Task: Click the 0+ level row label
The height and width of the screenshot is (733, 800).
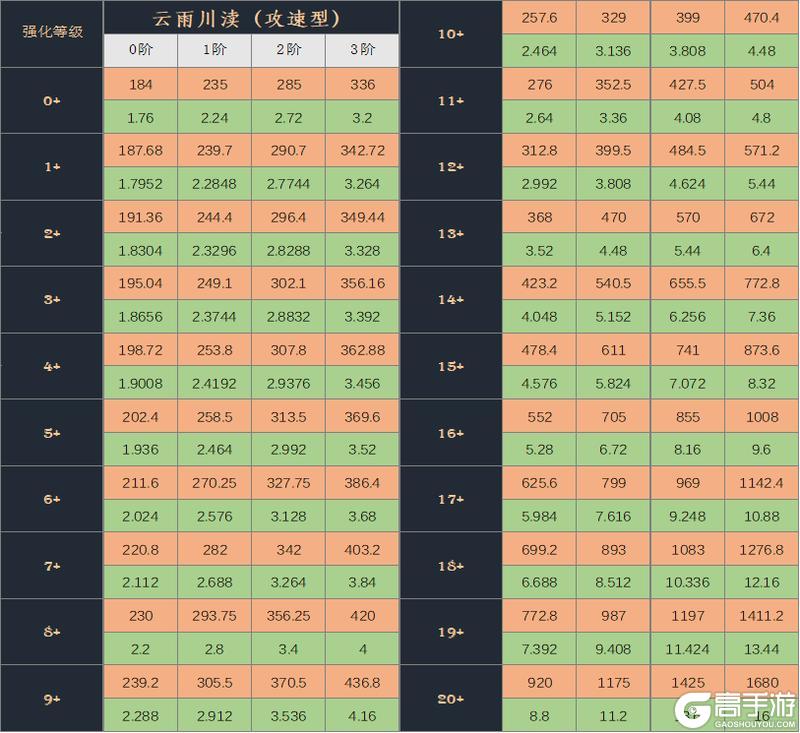Action: click(x=52, y=101)
